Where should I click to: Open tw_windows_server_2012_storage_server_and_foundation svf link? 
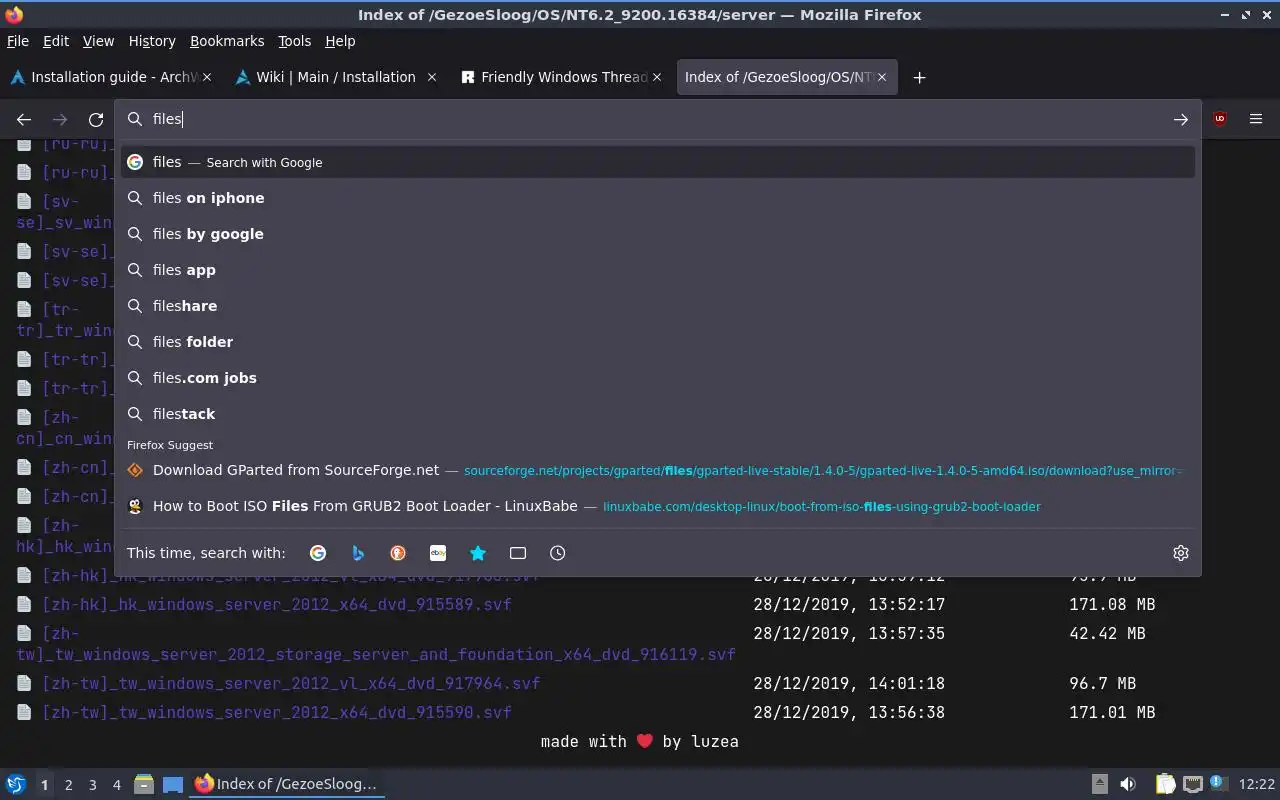tap(376, 644)
